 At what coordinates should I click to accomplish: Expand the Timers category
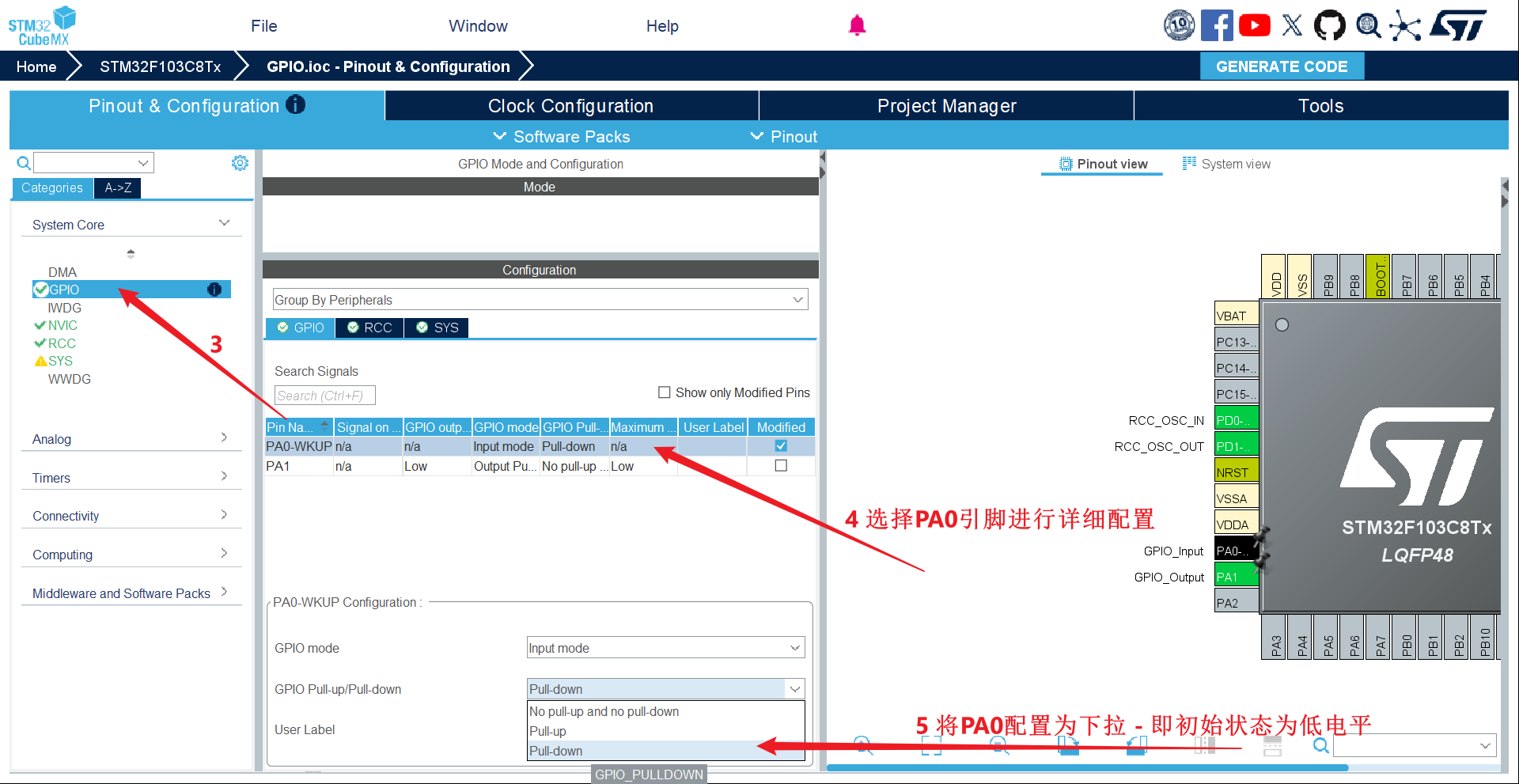tap(131, 478)
